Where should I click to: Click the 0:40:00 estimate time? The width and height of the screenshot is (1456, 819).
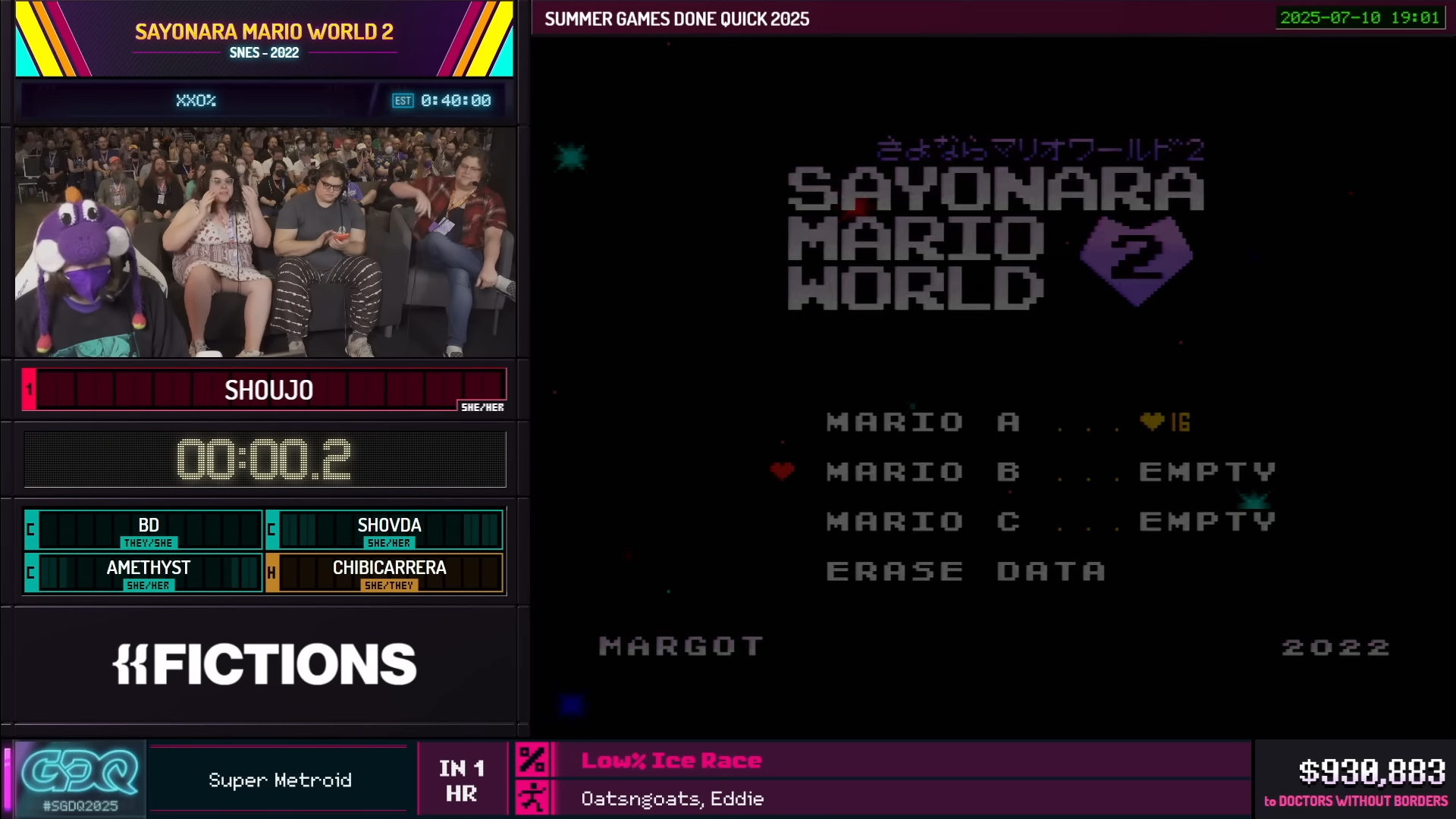click(x=456, y=101)
